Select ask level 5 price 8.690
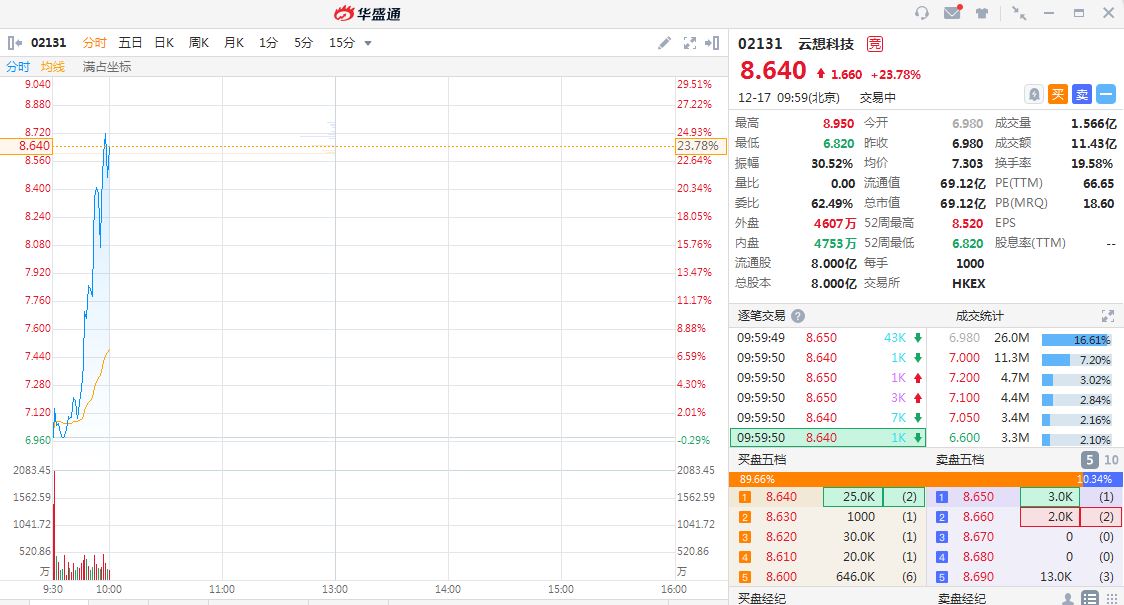Screen dimensions: 1124x605 tap(978, 577)
